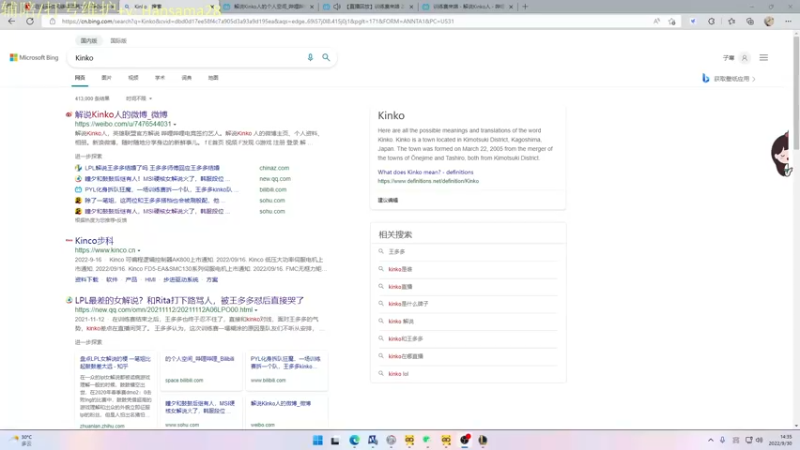Open the Bing hamburger menu
This screenshot has width=800, height=450.
pyautogui.click(x=764, y=58)
